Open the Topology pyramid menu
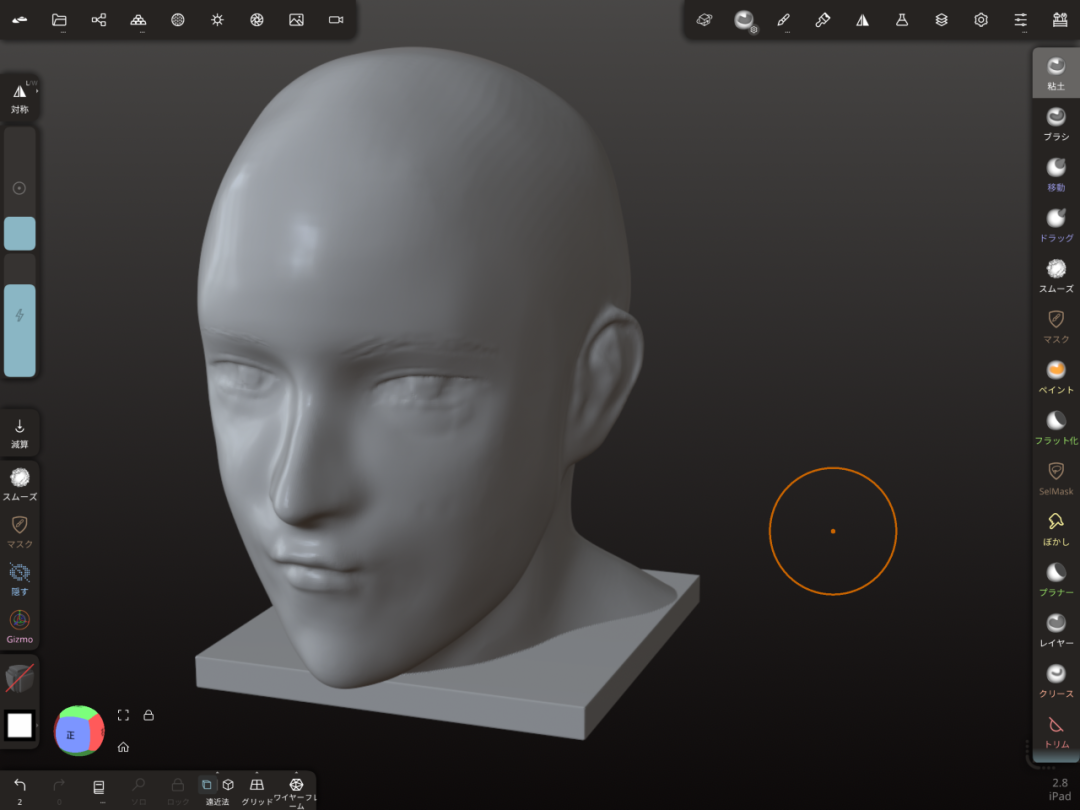Image resolution: width=1080 pixels, height=810 pixels. [x=138, y=20]
